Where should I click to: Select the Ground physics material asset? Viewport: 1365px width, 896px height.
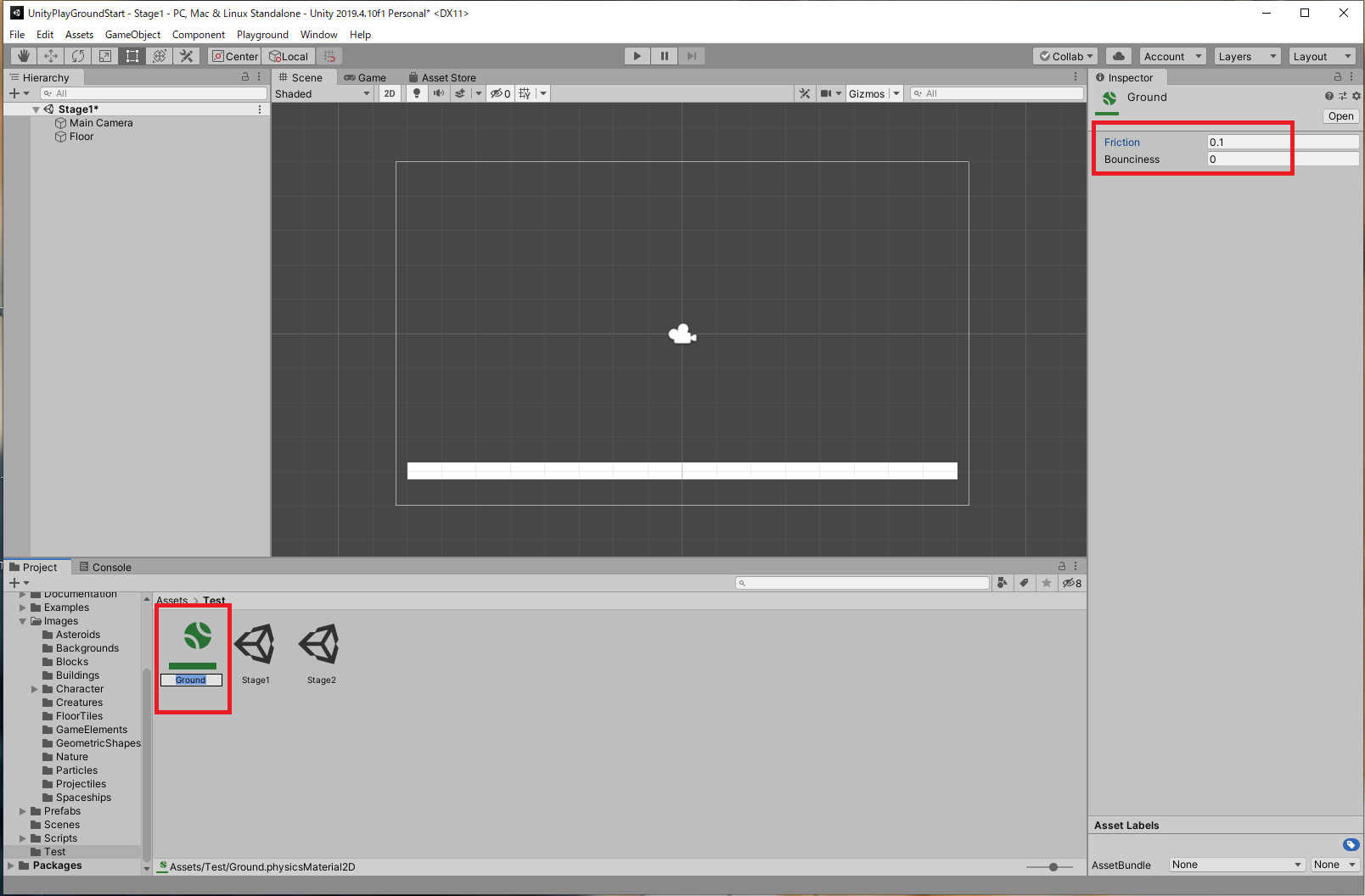pos(193,653)
